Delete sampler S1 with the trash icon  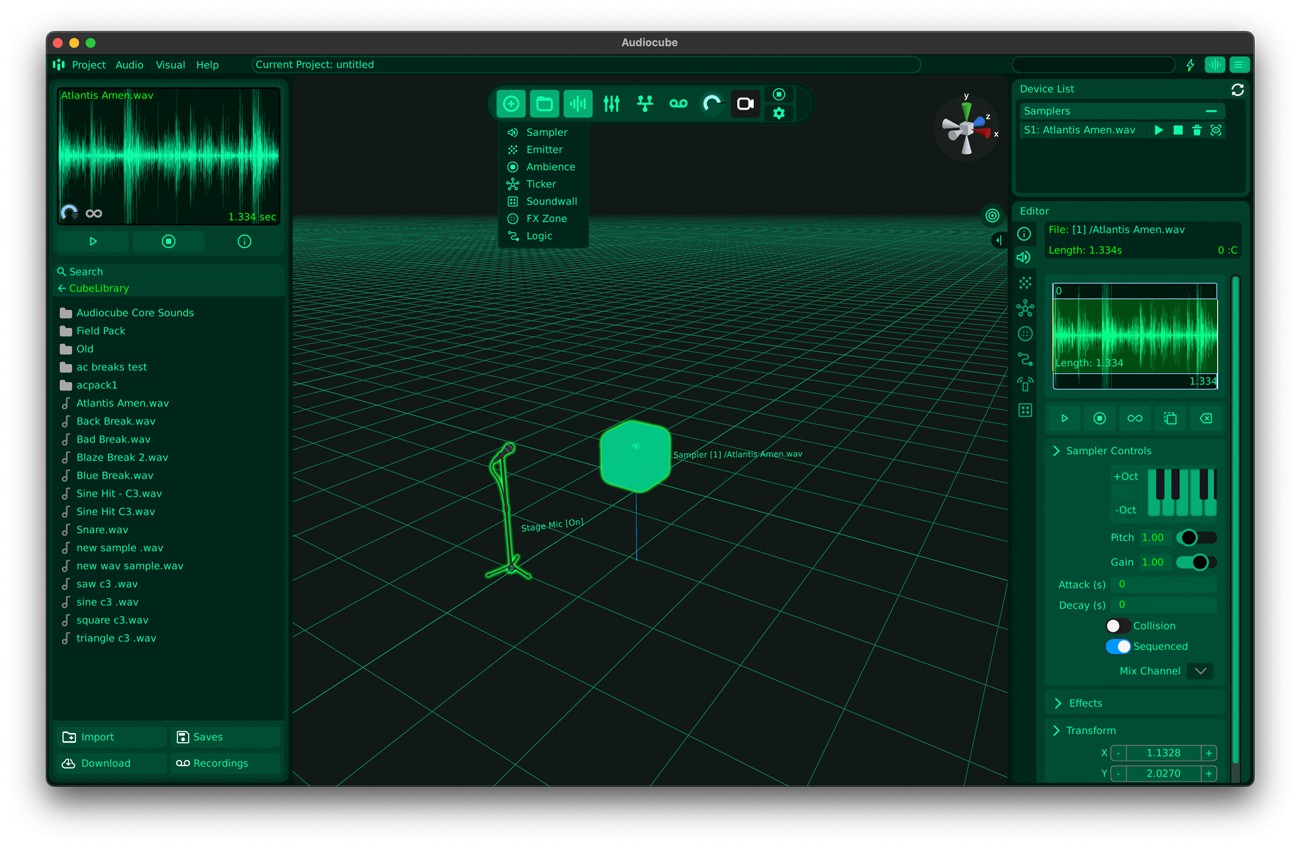click(x=1197, y=131)
